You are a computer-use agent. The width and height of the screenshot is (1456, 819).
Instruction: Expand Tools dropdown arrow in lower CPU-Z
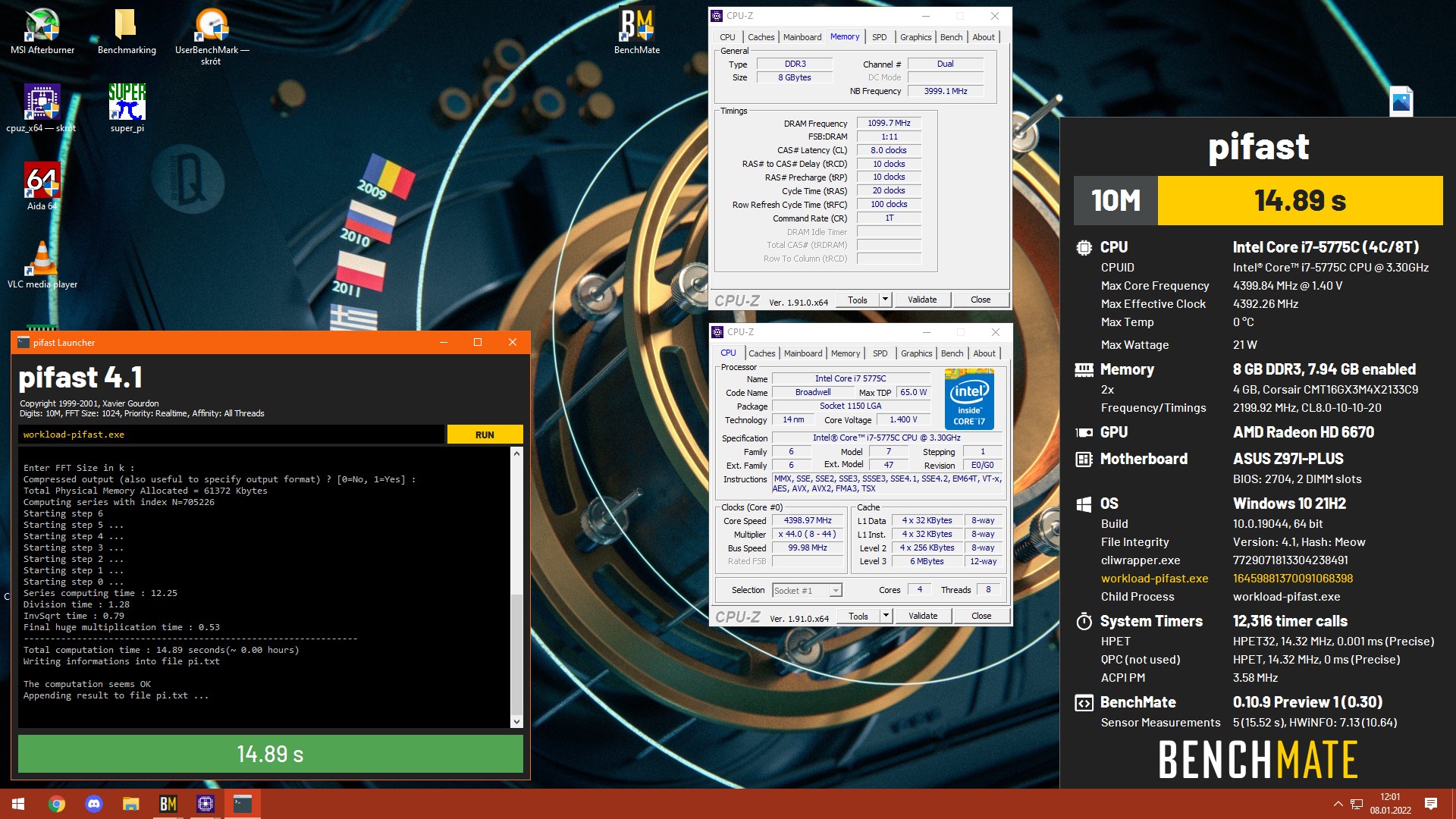tap(885, 616)
